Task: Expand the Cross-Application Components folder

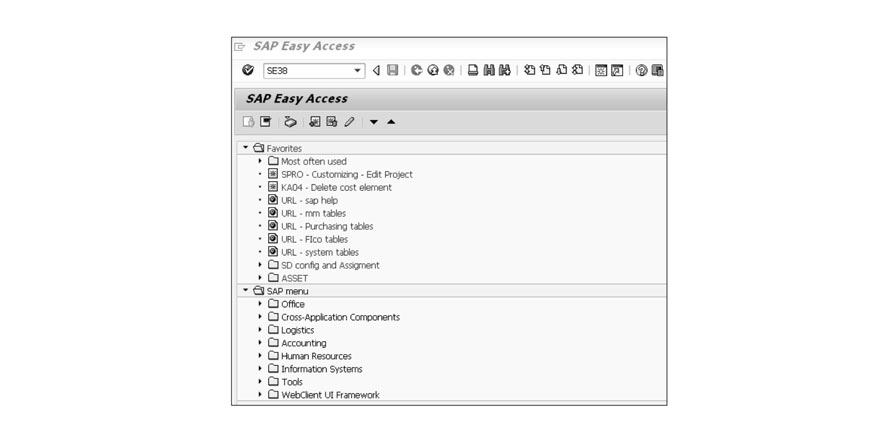Action: (x=260, y=316)
